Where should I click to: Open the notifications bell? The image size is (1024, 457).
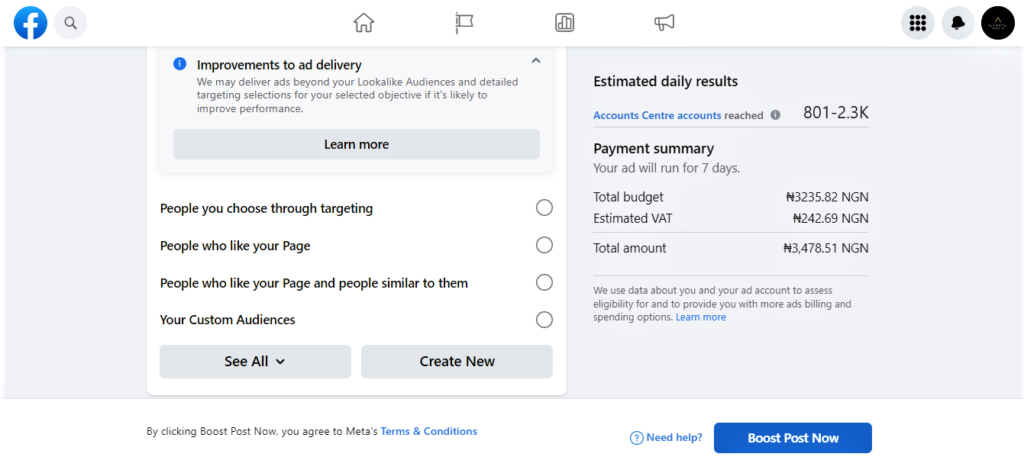(958, 23)
